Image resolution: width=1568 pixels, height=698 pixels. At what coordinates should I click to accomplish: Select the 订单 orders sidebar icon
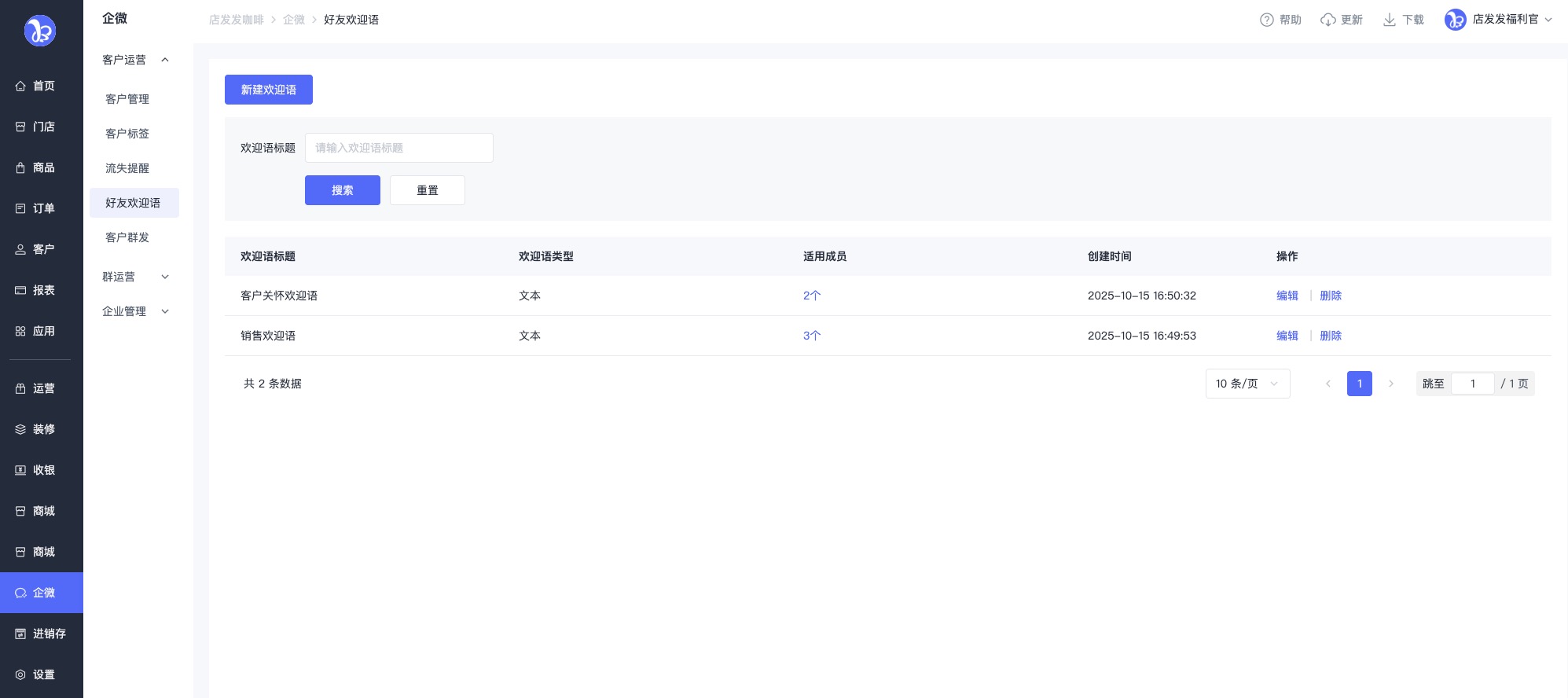(20, 208)
